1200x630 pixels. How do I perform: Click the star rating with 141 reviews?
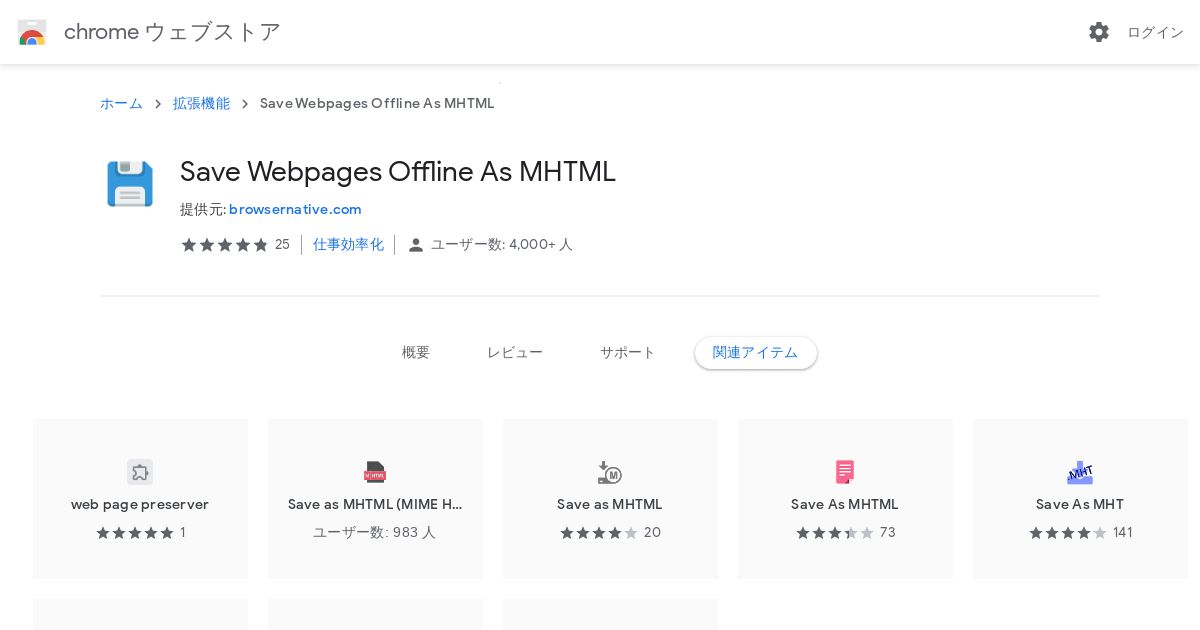click(1068, 533)
